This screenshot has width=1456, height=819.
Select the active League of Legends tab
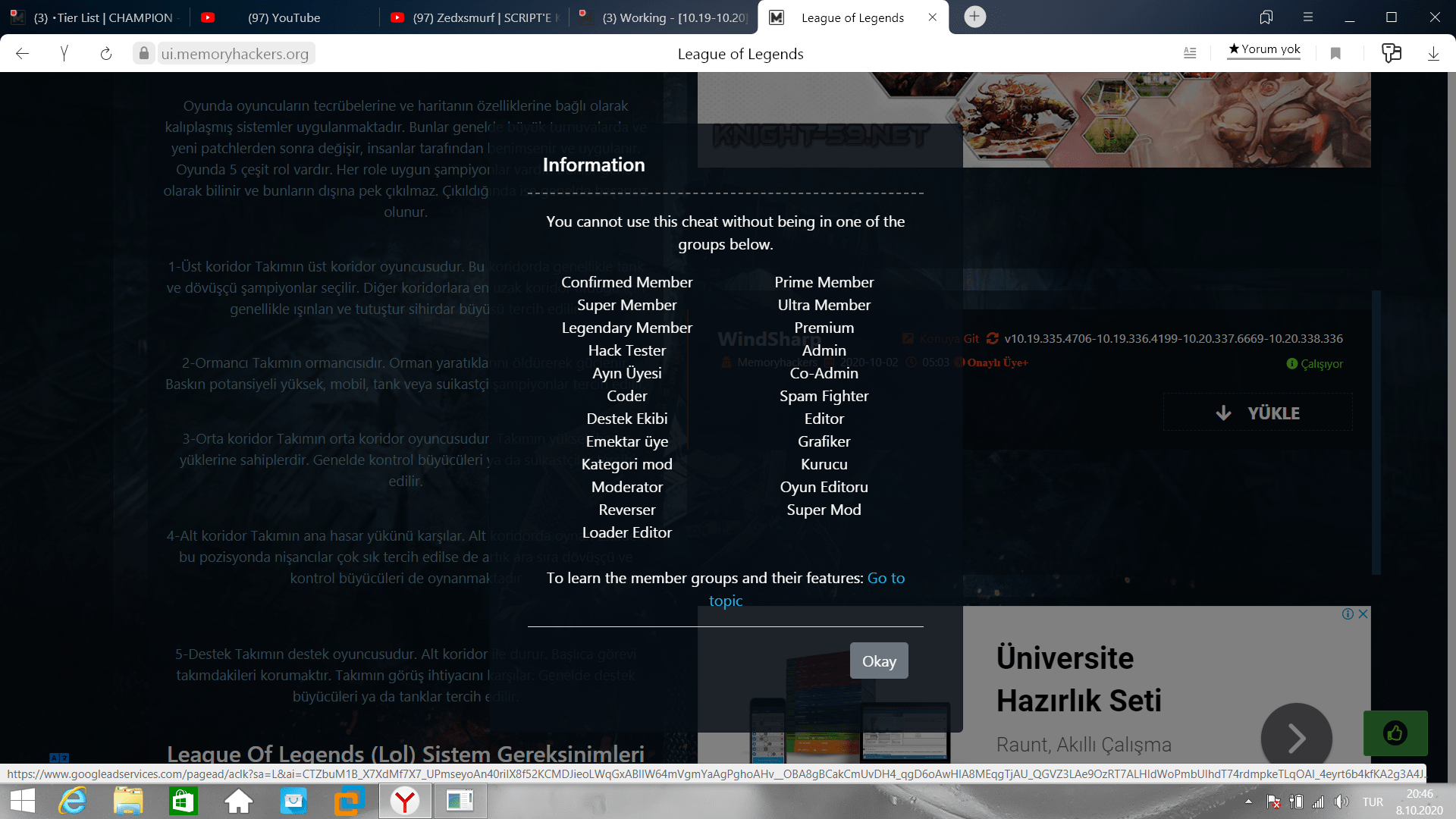tap(853, 17)
